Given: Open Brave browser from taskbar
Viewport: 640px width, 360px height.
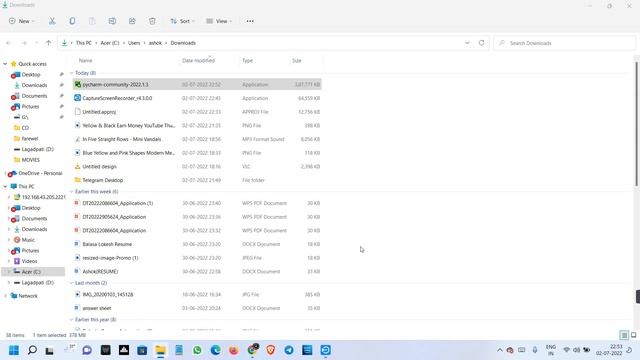Looking at the screenshot, I should (x=271, y=350).
